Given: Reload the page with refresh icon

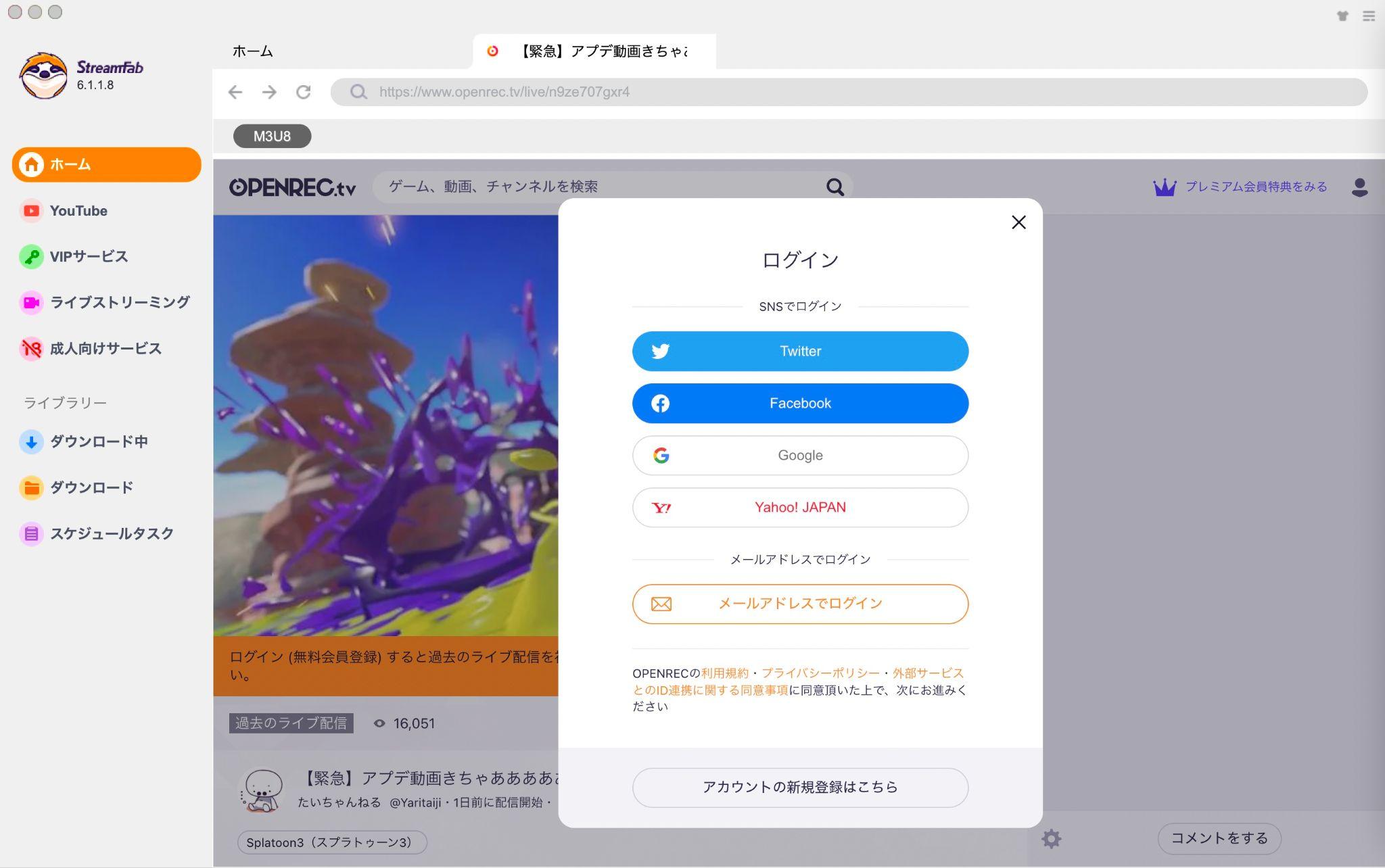Looking at the screenshot, I should (304, 92).
